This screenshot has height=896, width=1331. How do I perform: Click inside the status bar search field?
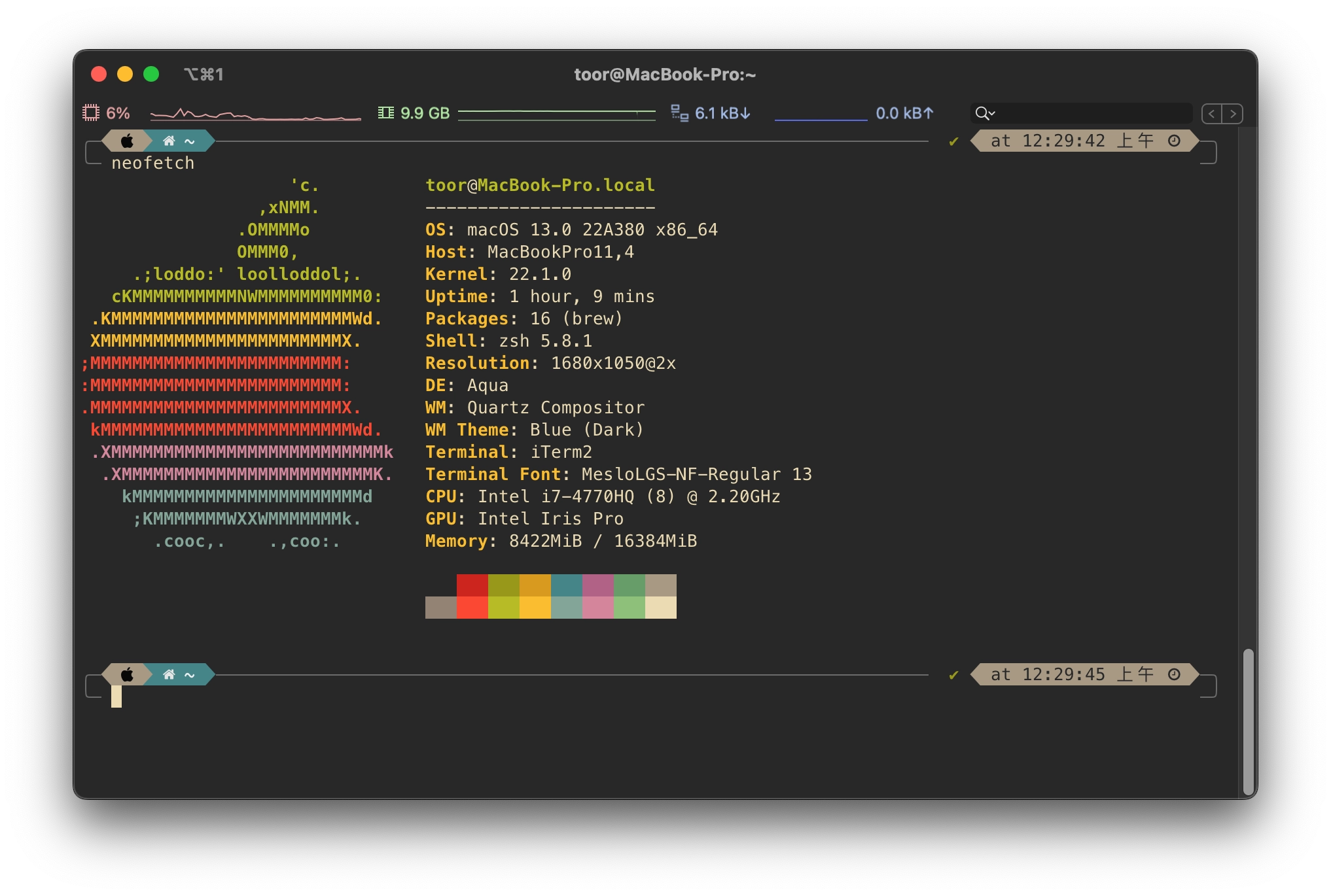1081,113
